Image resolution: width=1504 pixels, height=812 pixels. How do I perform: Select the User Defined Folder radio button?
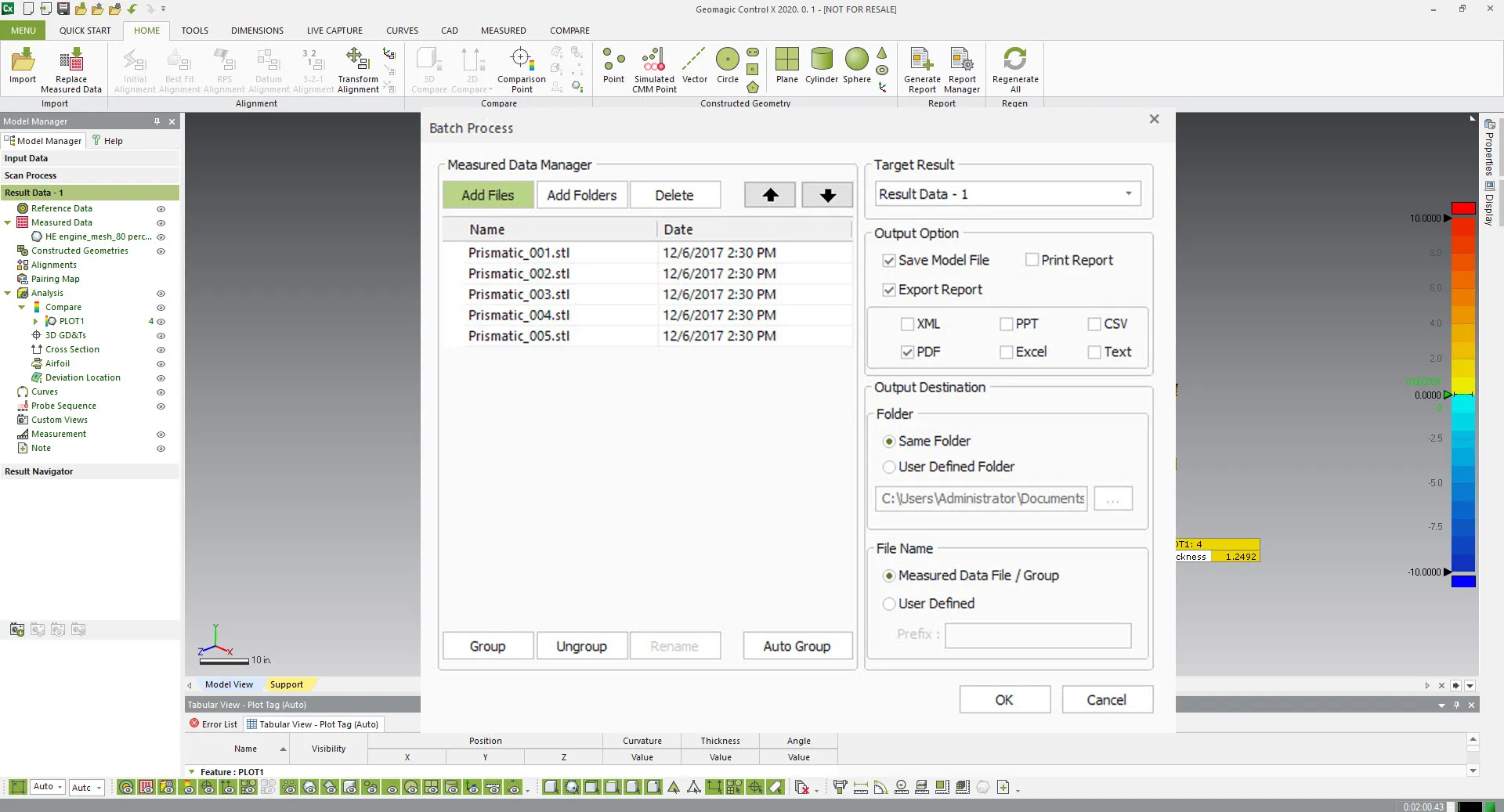coord(889,467)
